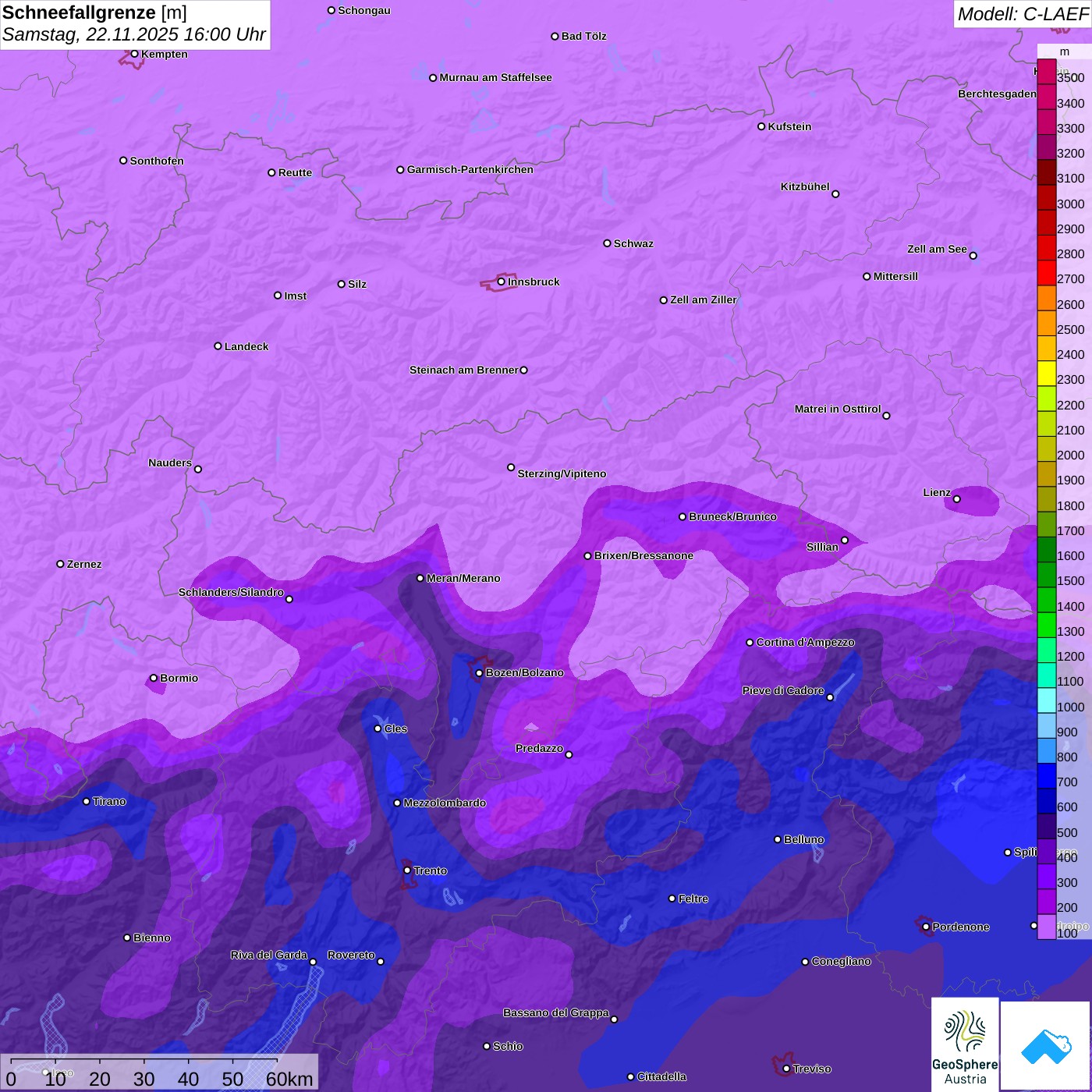Click the 'Sterzing/Vipiteno' label
The height and width of the screenshot is (1092, 1092).
point(562,474)
